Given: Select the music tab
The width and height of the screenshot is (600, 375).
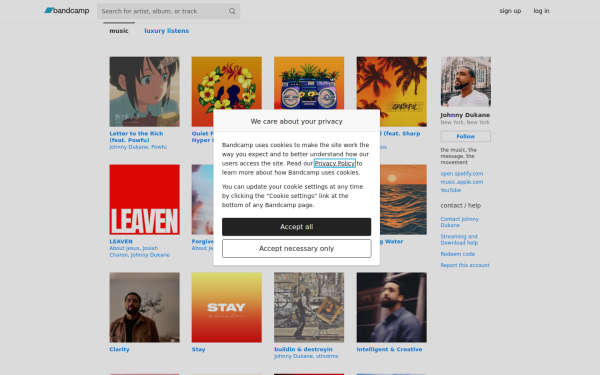Looking at the screenshot, I should point(119,31).
